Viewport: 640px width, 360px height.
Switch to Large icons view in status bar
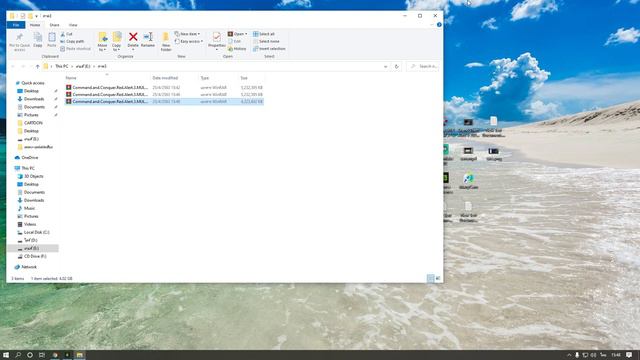point(438,278)
